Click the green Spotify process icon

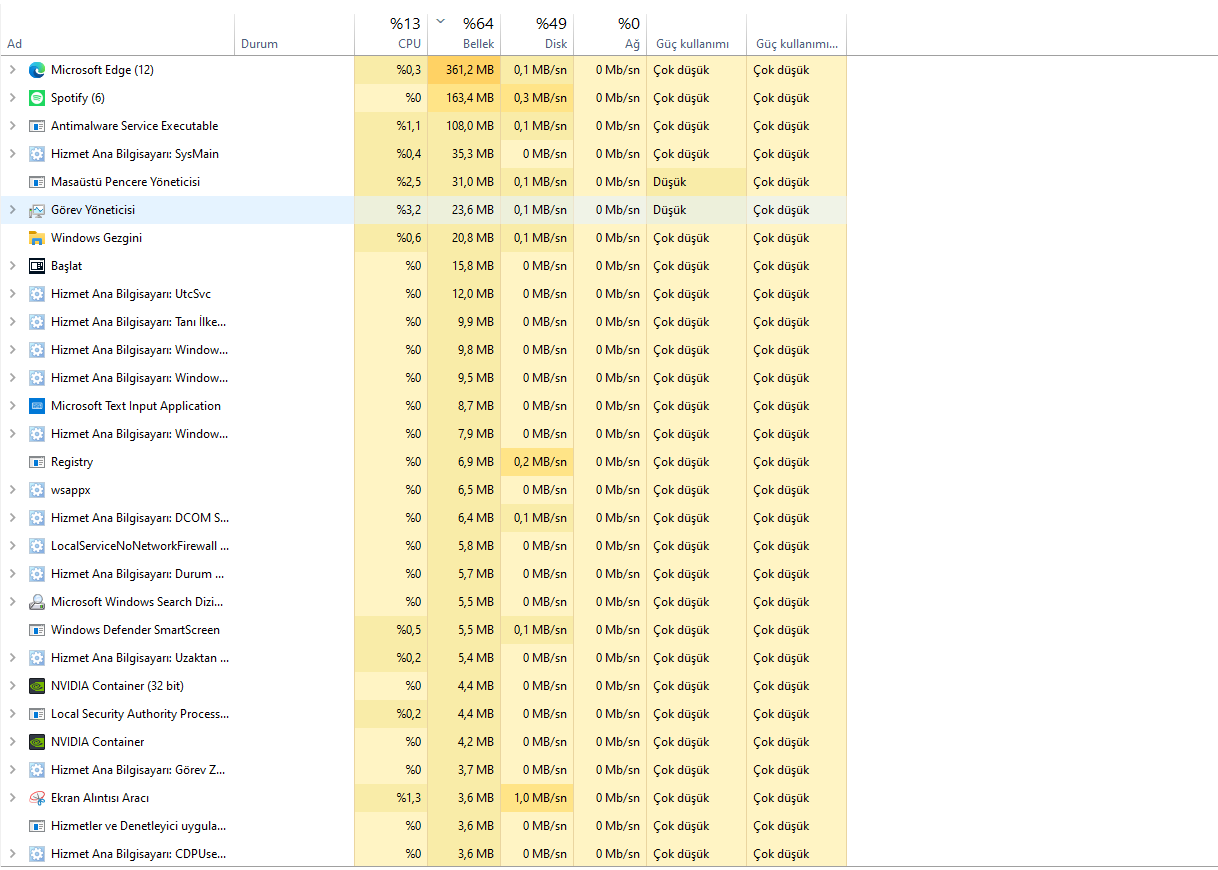(x=37, y=98)
